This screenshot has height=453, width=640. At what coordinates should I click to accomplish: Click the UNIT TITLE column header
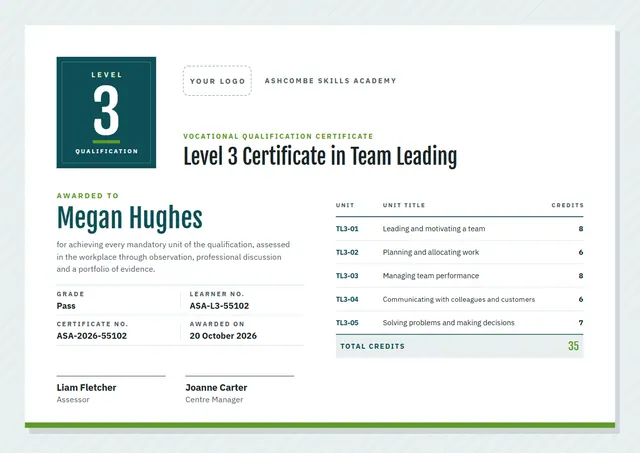[404, 205]
